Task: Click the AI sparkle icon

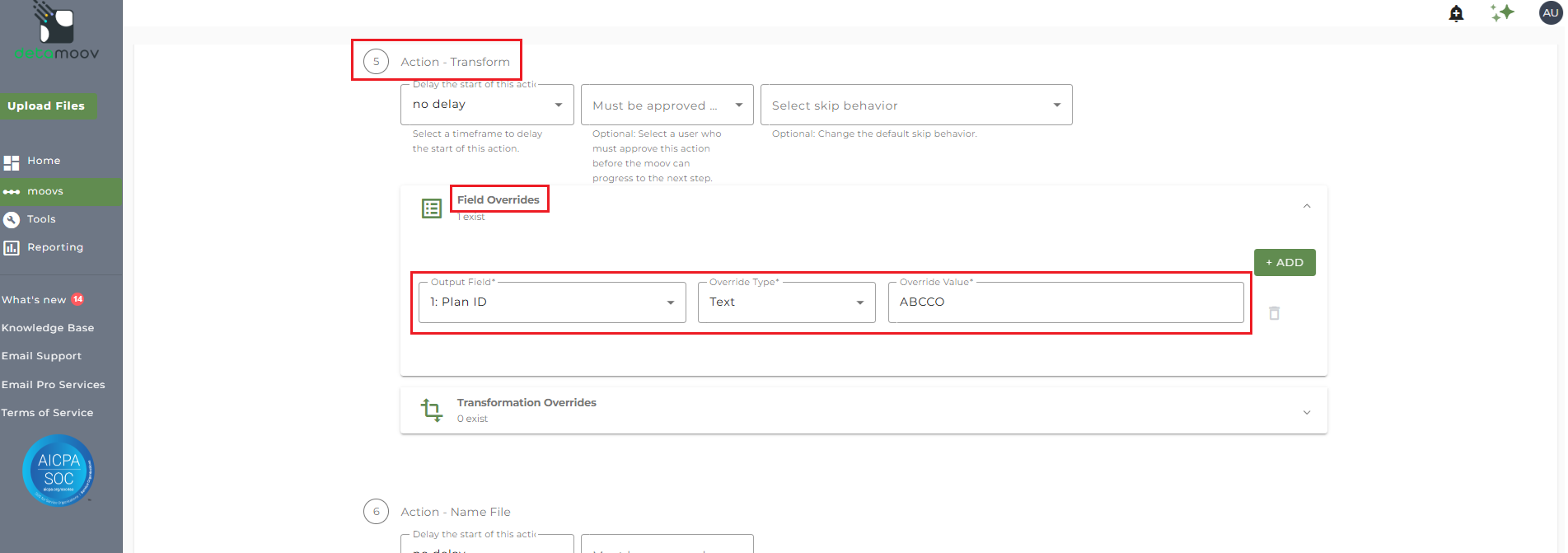Action: point(1502,13)
